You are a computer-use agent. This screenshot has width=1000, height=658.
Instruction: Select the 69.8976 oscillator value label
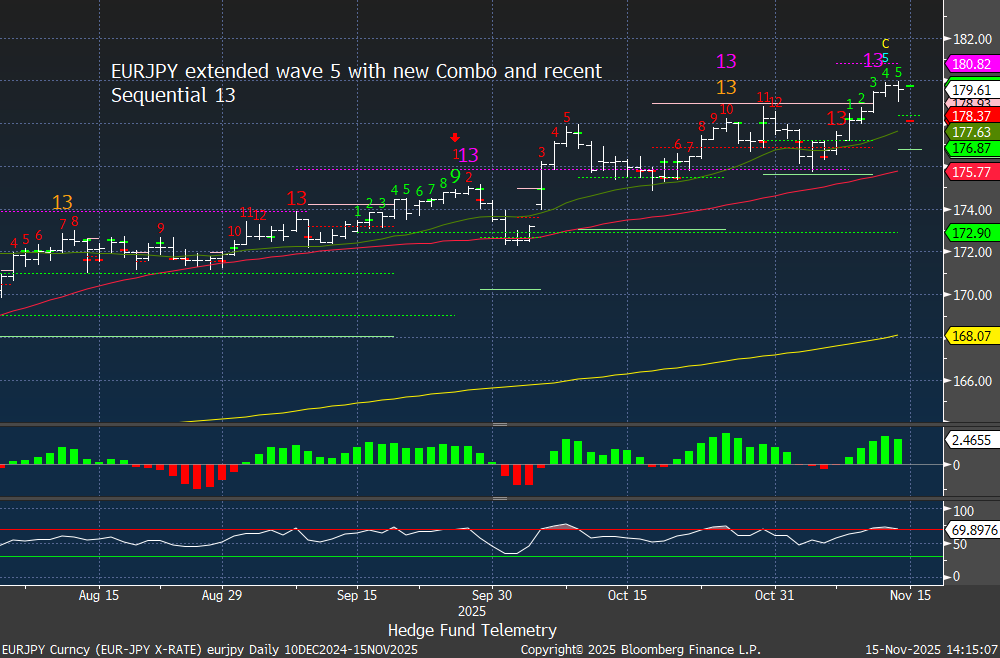(x=971, y=528)
